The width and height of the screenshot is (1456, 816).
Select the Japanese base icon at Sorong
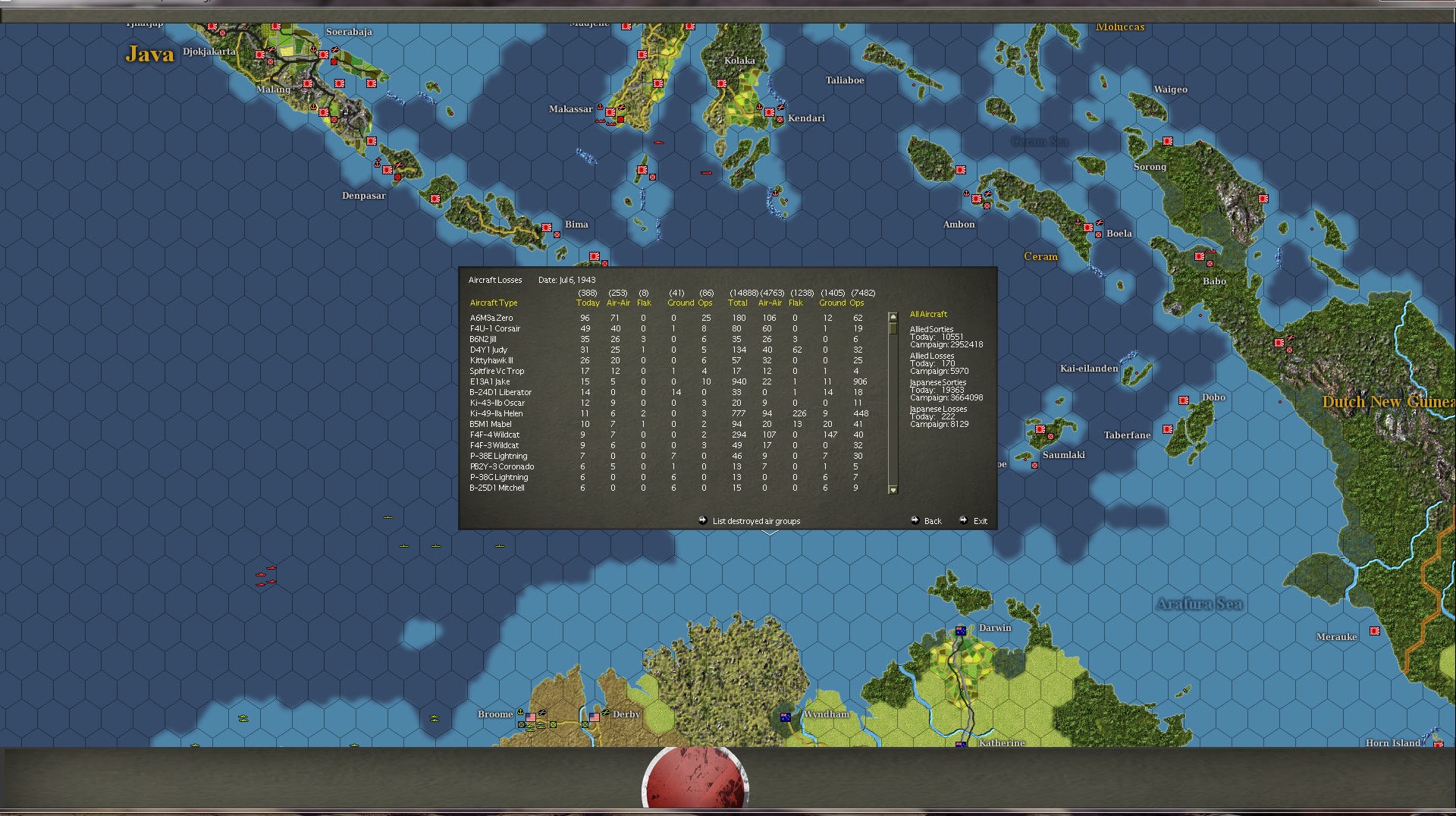click(x=1168, y=141)
